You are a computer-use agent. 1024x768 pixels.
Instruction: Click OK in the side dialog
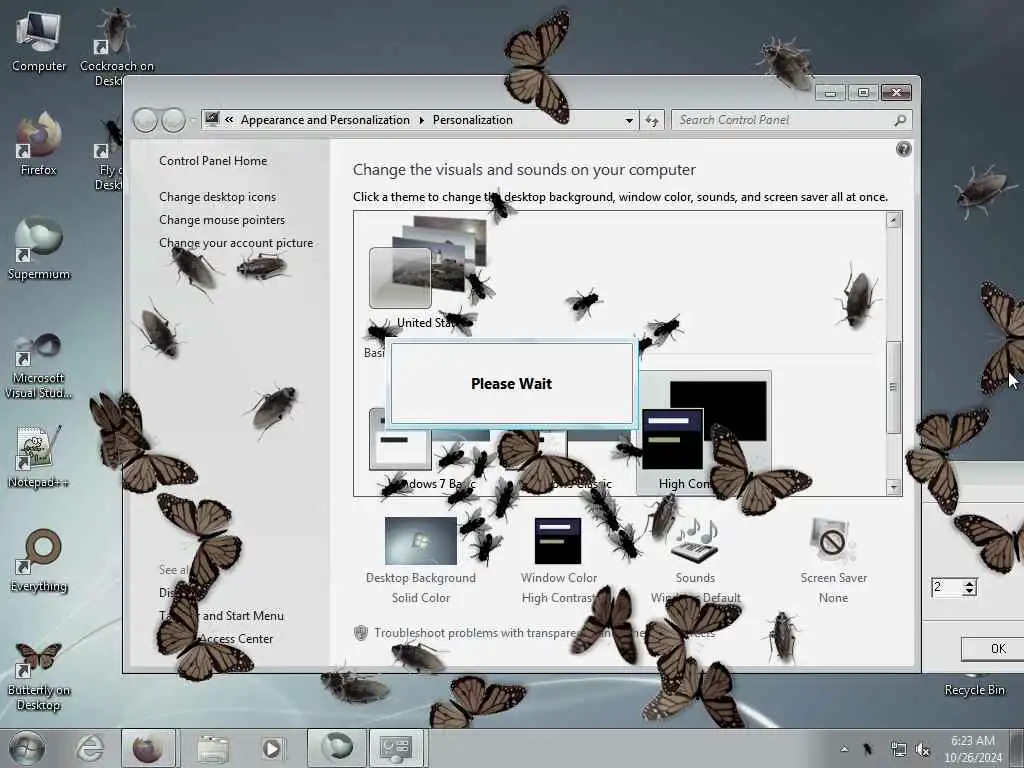click(x=993, y=648)
